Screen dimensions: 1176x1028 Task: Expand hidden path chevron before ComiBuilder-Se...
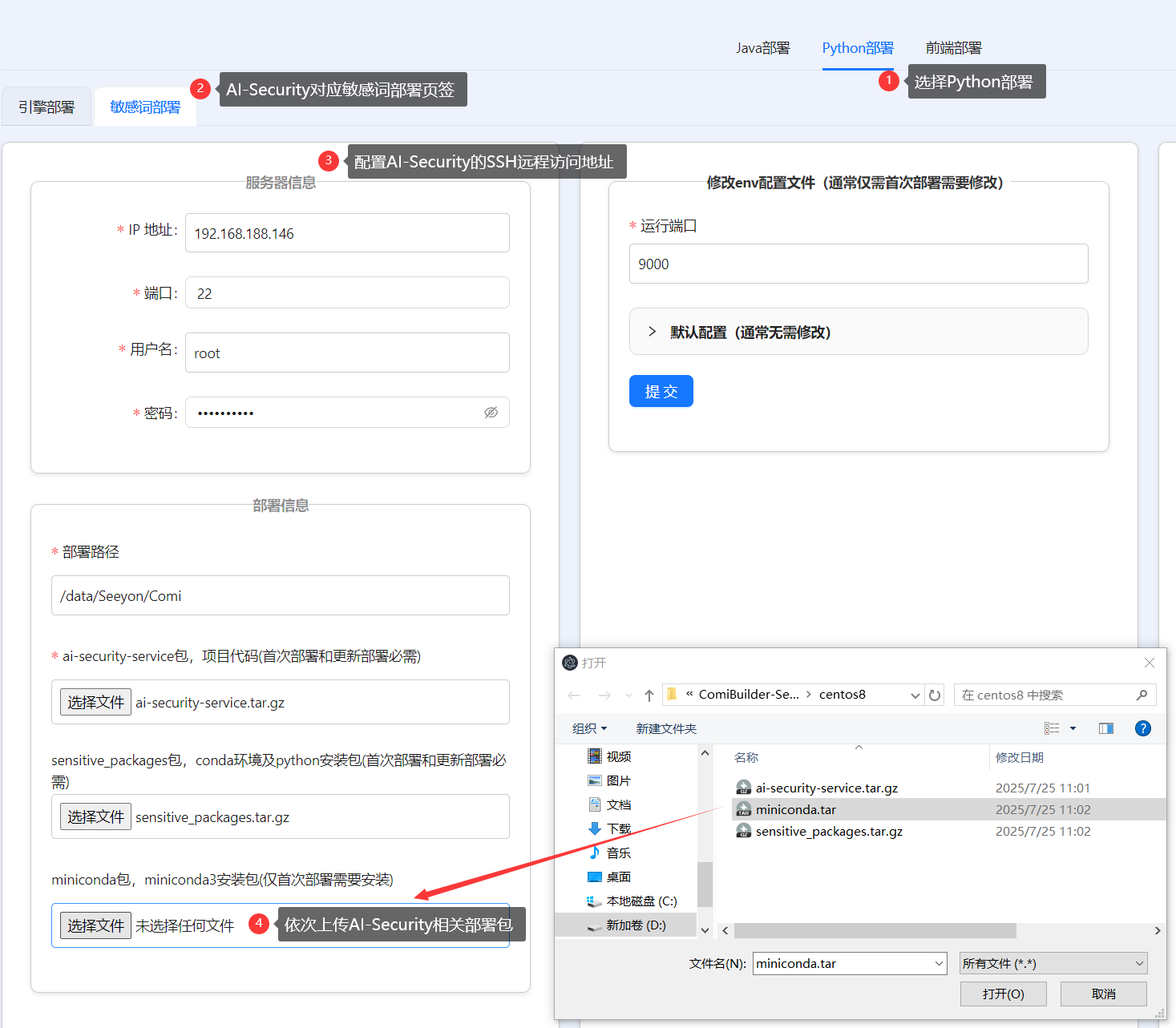coord(689,695)
